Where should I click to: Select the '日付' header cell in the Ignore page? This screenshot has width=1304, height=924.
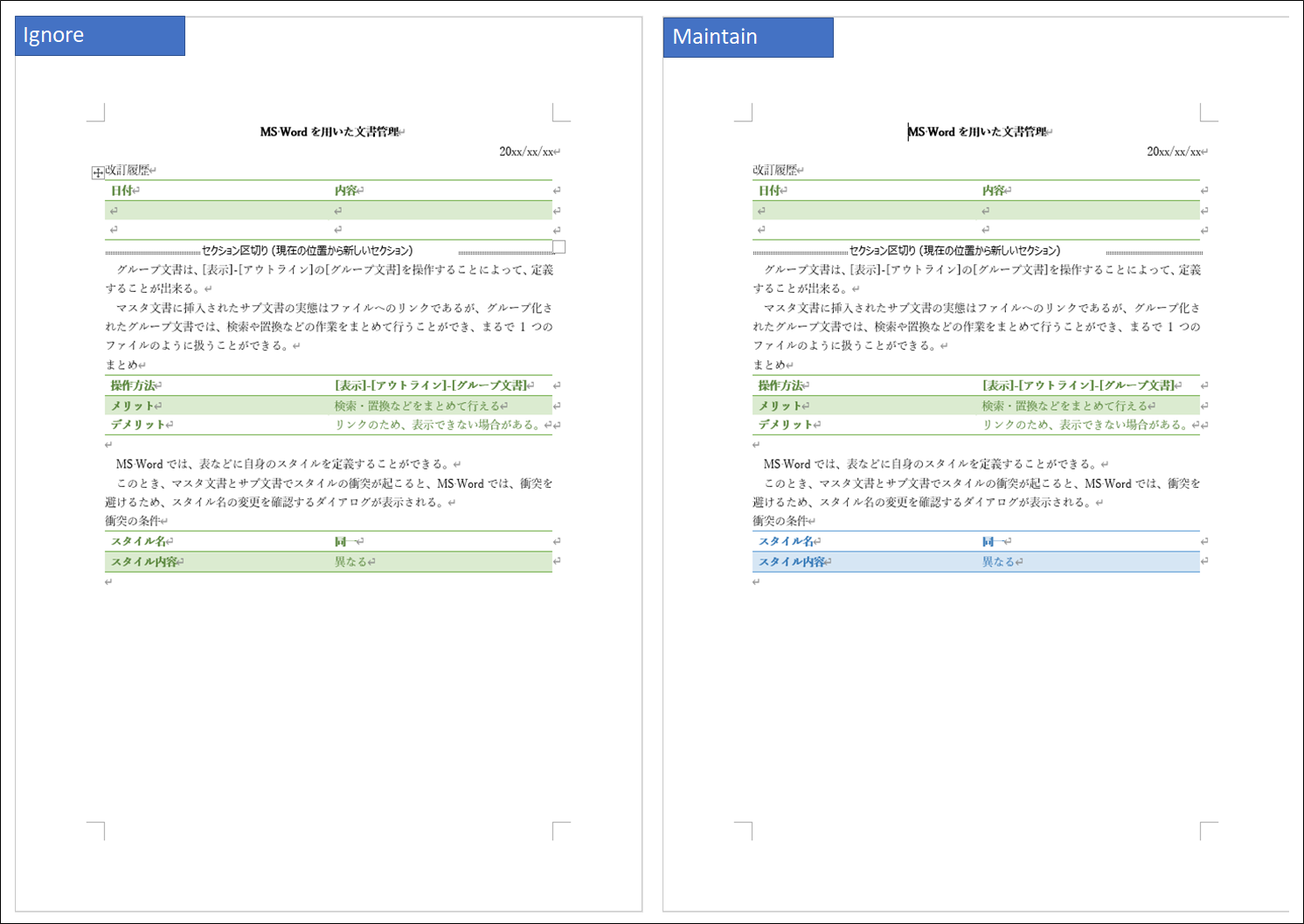point(217,191)
